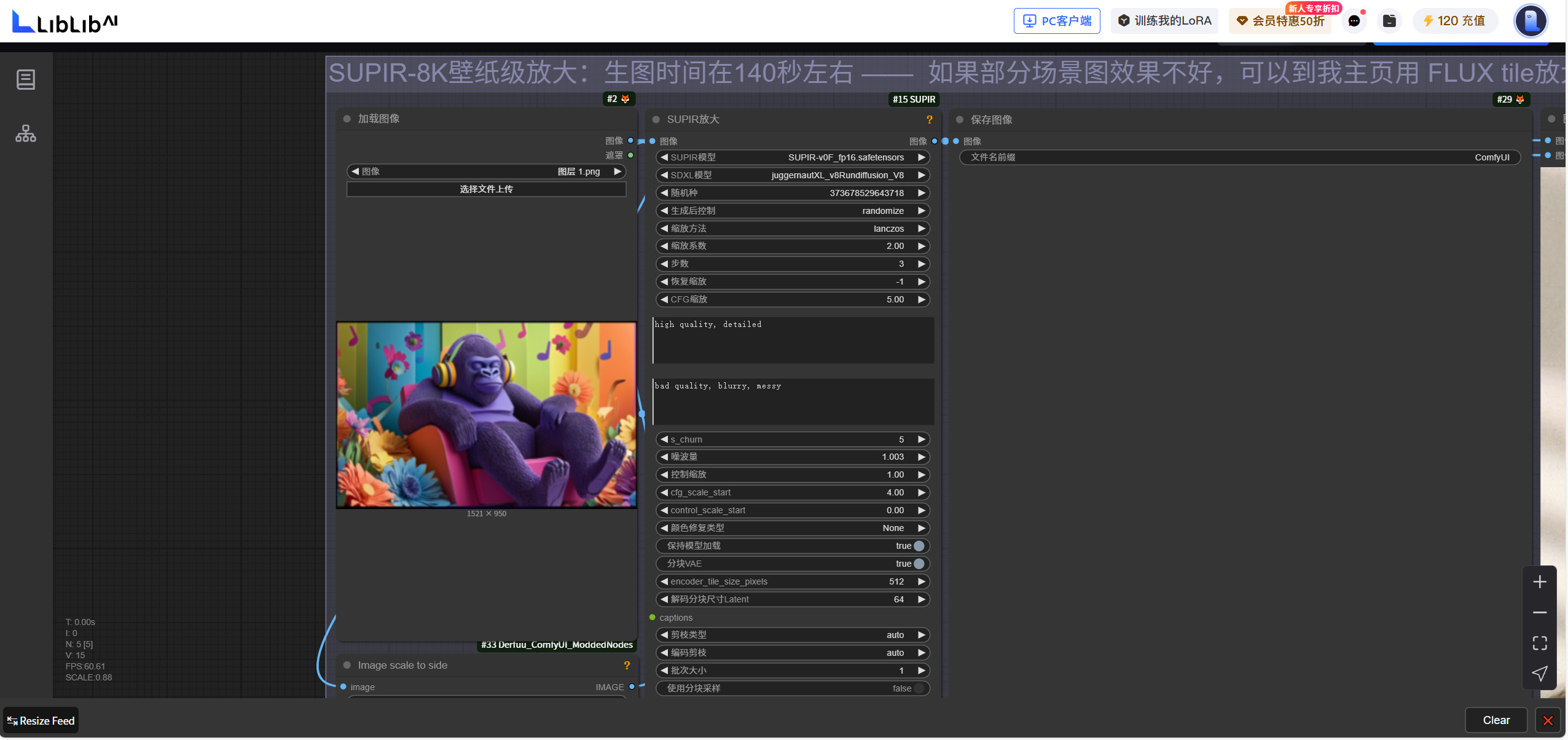Adjust s_churn value field

[x=793, y=439]
